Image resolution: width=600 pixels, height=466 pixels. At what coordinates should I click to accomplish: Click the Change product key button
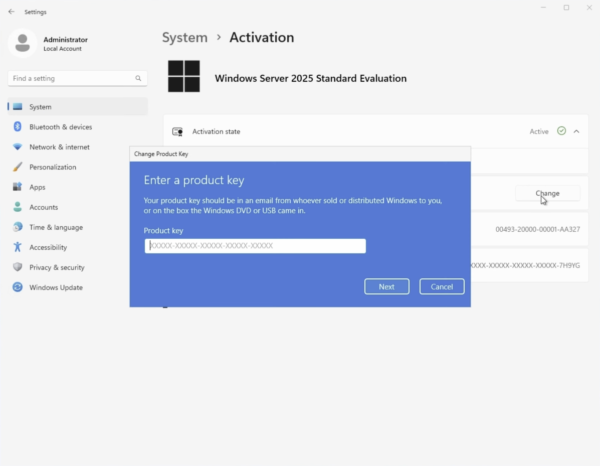point(548,193)
